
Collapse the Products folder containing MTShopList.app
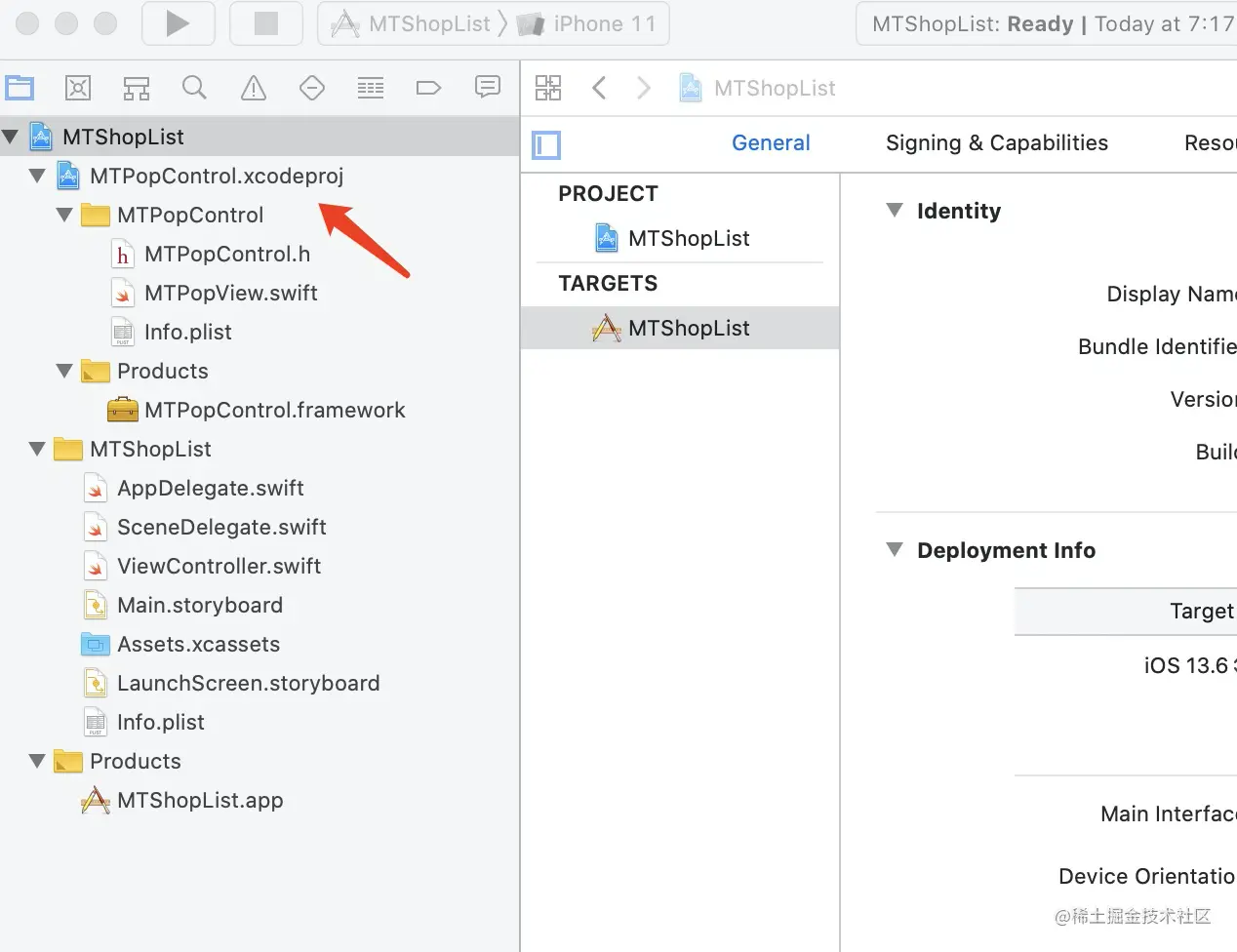[37, 761]
